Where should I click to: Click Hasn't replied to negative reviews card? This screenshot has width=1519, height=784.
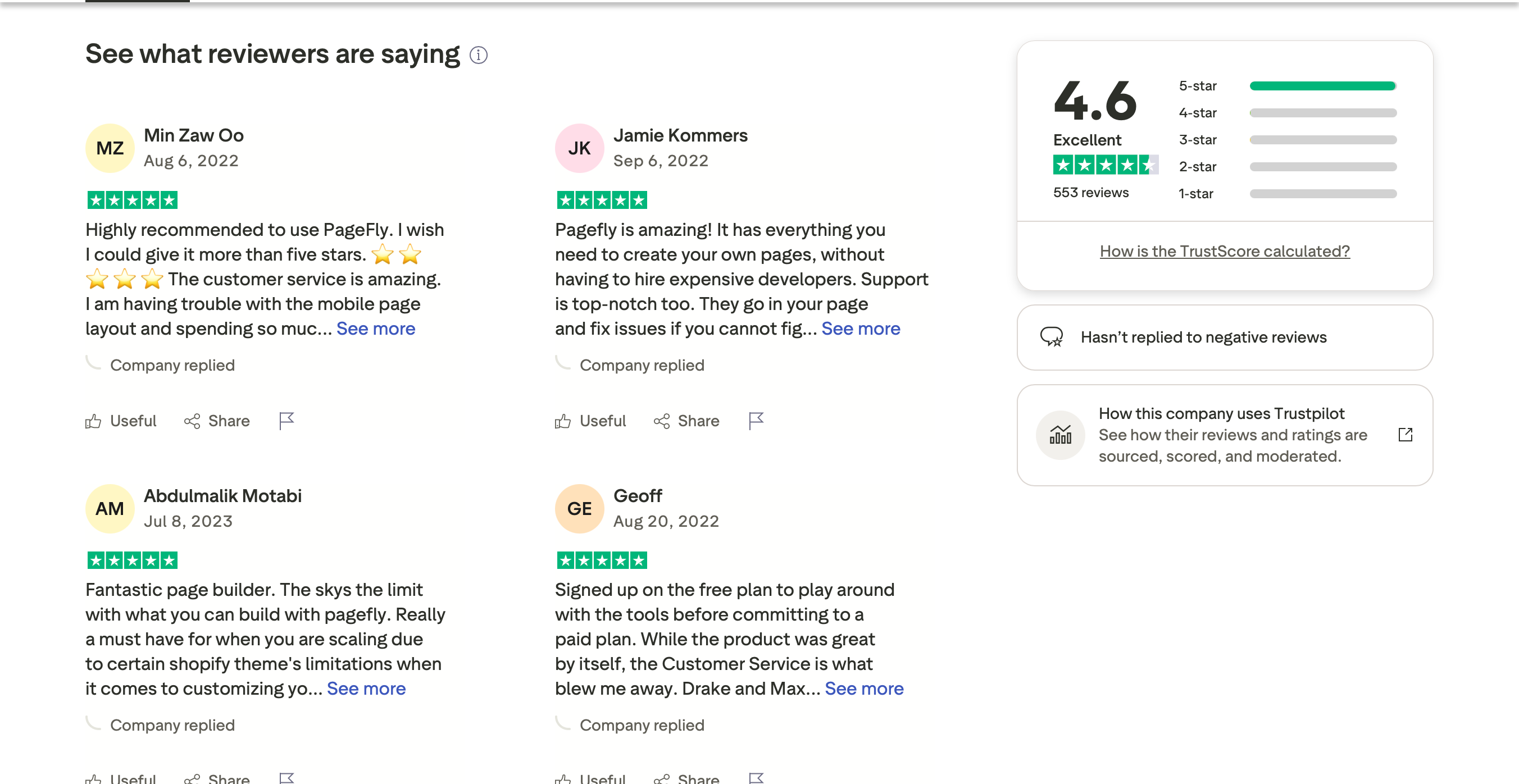pyautogui.click(x=1224, y=337)
